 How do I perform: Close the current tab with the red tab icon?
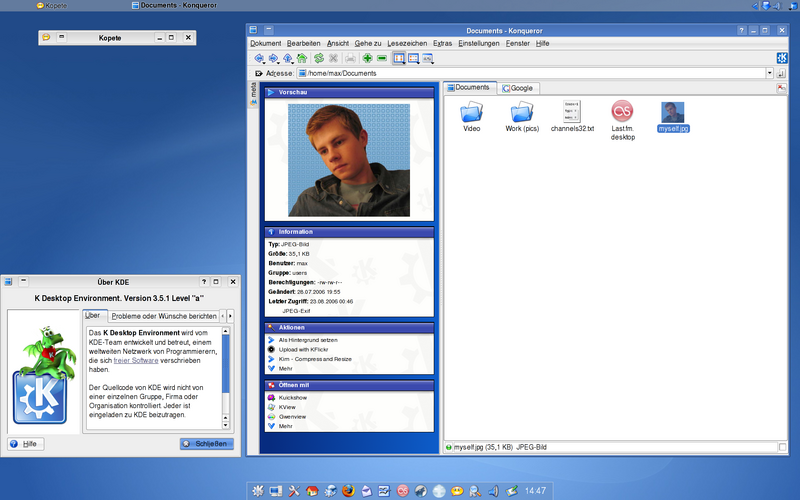(x=781, y=88)
